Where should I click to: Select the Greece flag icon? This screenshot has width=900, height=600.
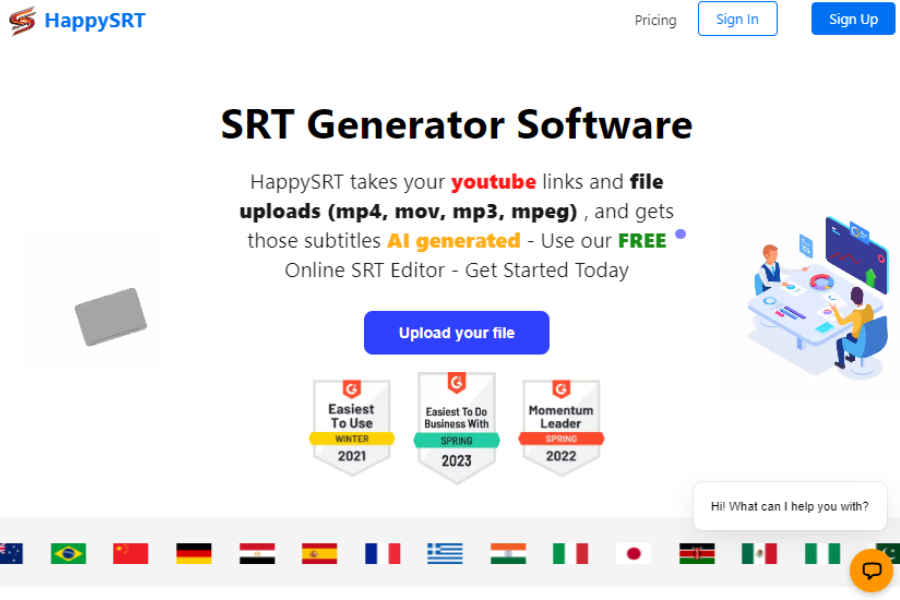click(445, 553)
